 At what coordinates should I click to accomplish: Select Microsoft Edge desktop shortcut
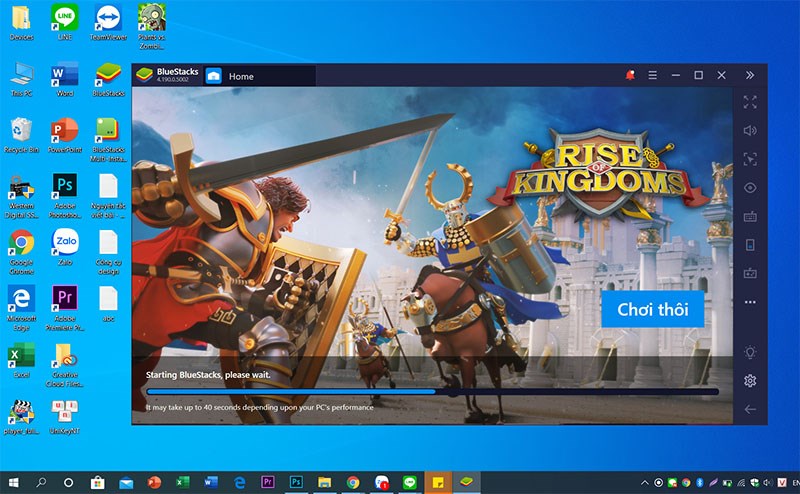pyautogui.click(x=21, y=308)
